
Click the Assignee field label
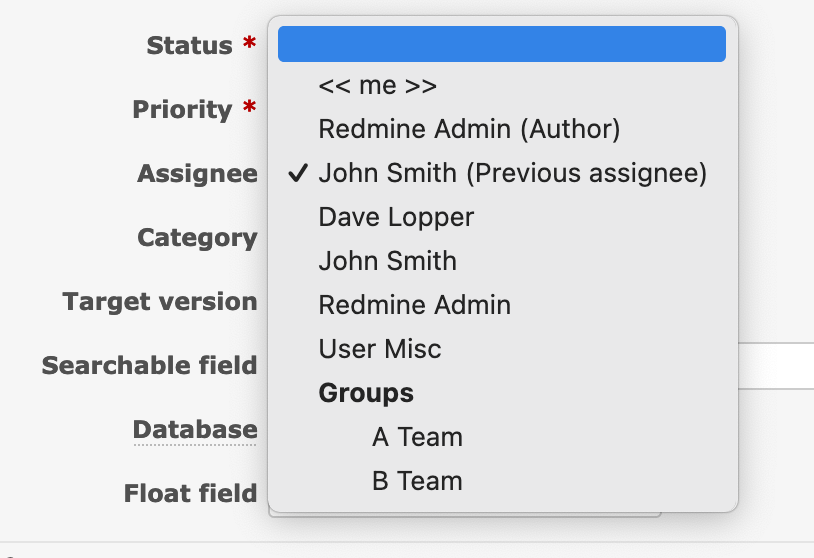197,174
